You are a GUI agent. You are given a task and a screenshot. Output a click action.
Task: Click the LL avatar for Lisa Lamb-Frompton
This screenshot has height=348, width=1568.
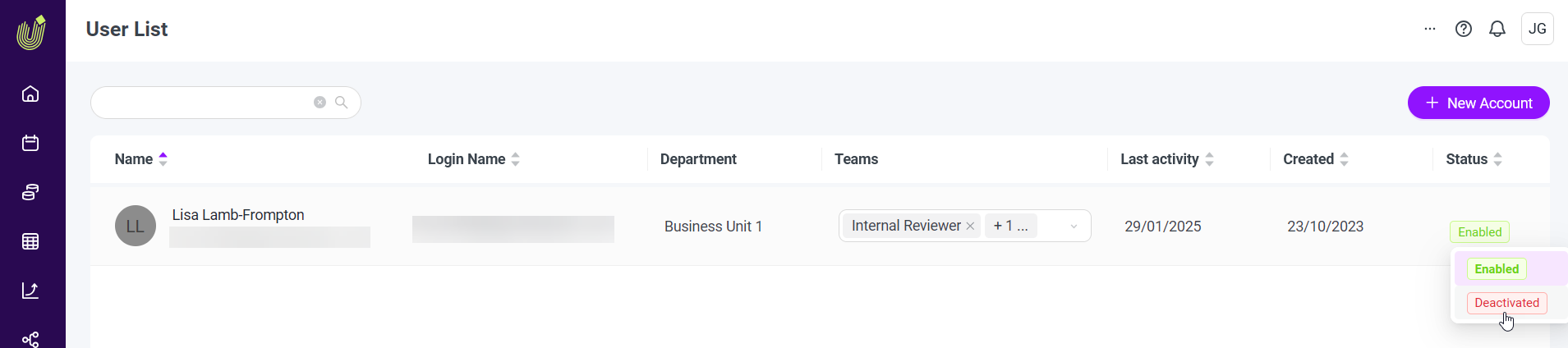[x=136, y=226]
